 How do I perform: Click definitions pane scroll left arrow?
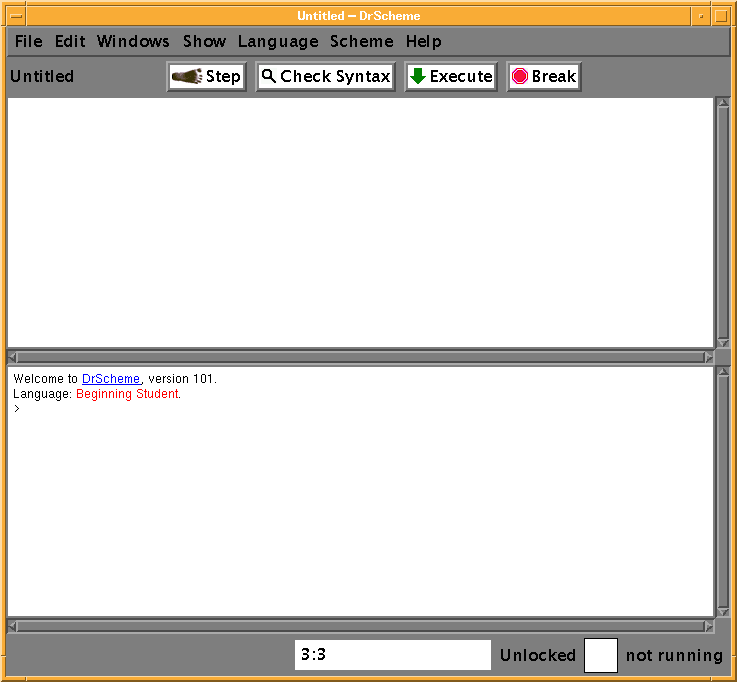(13, 357)
